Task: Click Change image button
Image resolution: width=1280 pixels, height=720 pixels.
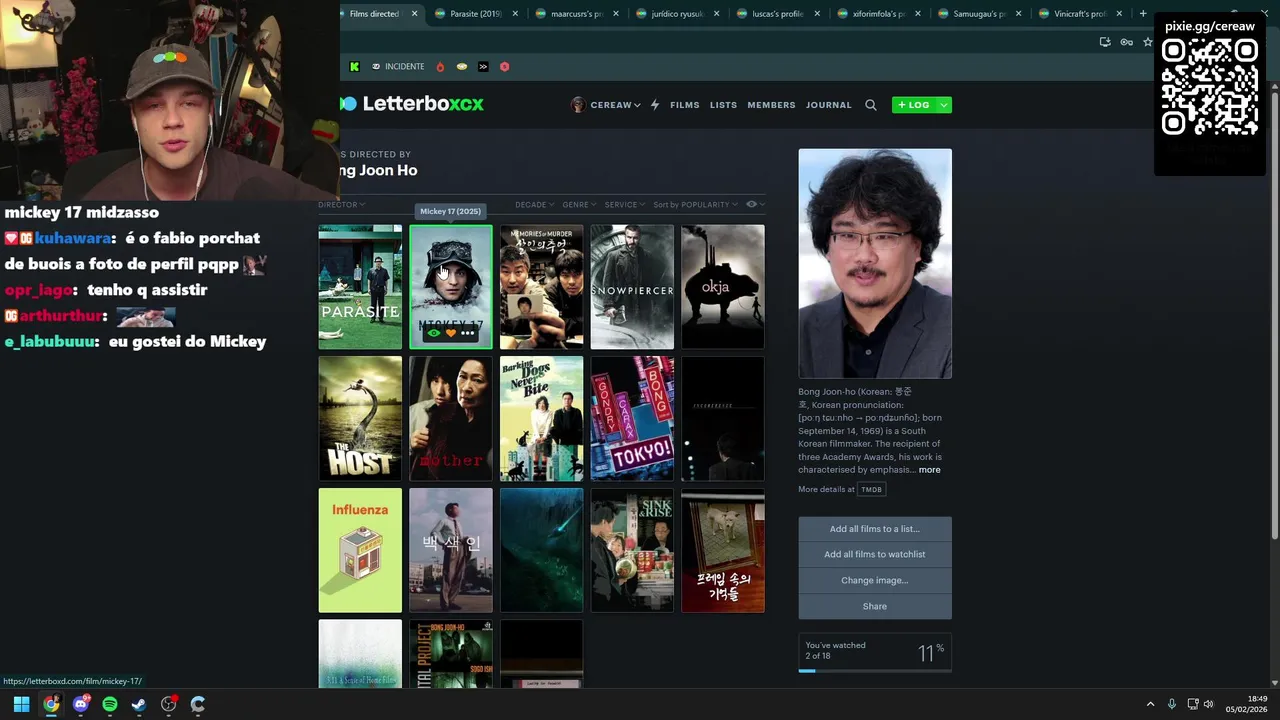Action: tap(875, 580)
